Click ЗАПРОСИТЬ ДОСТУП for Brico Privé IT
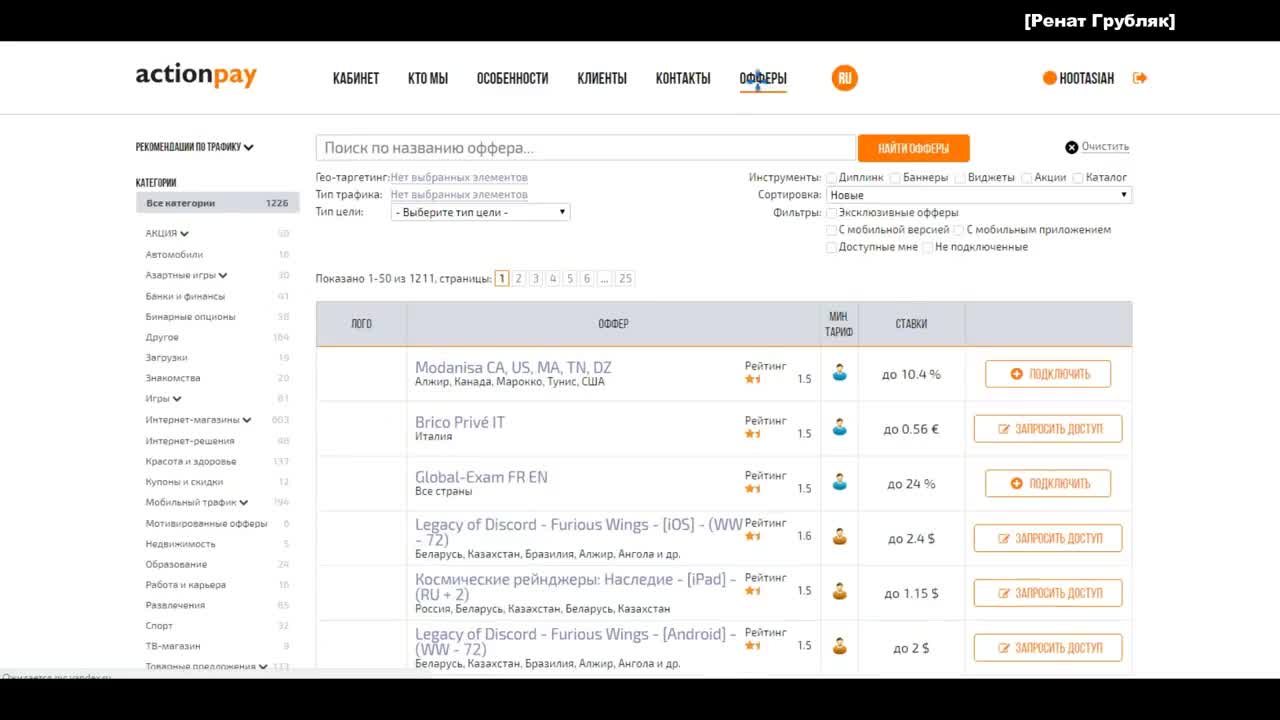Screen dimensions: 1280x720 1048,429
